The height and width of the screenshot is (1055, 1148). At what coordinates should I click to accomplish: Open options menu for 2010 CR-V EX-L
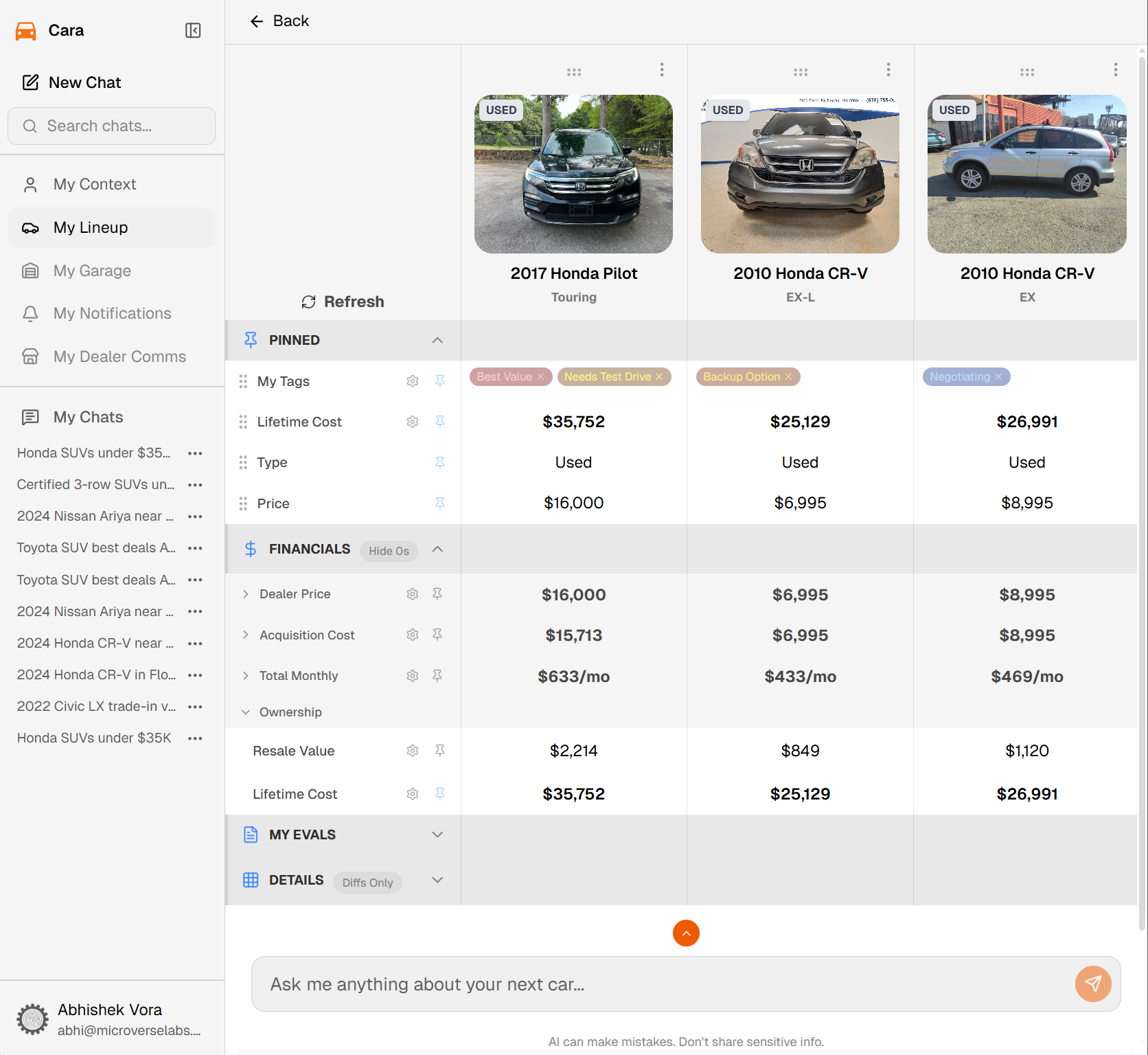888,69
